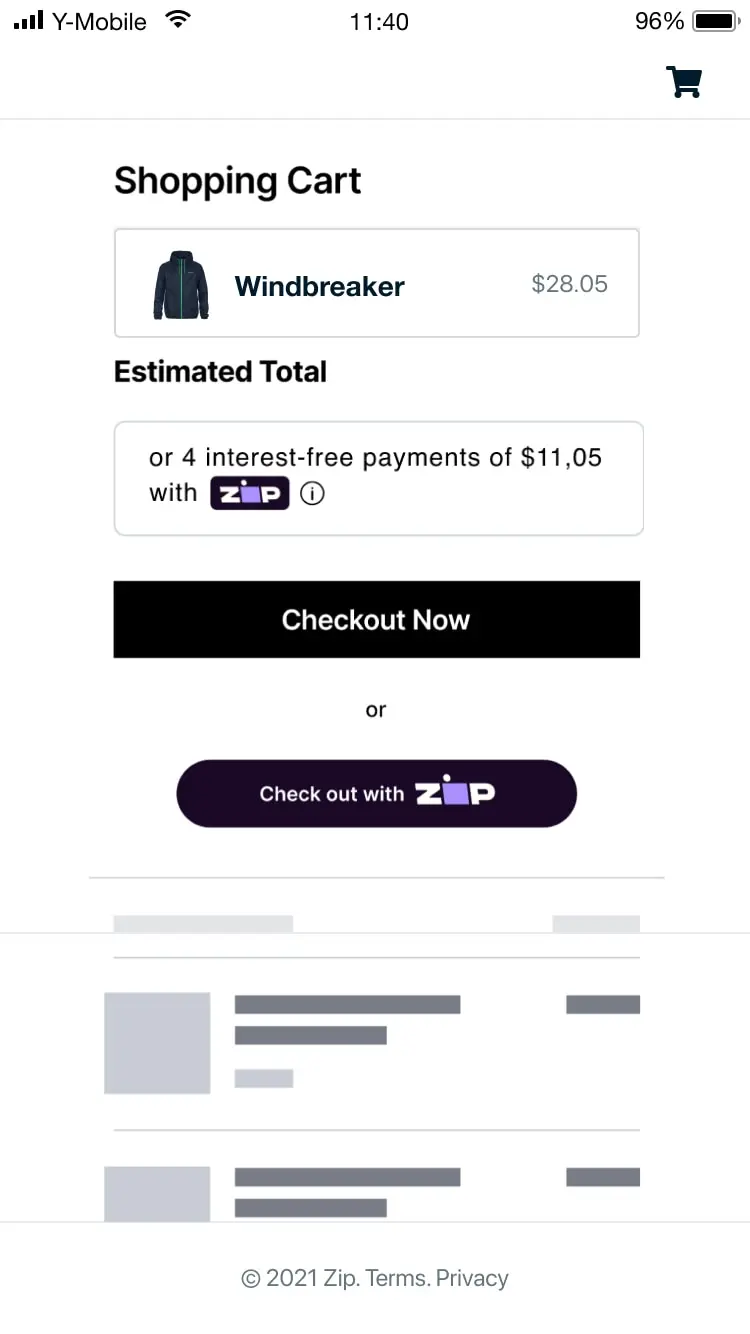The image size is (750, 1334).
Task: Open the Zip installment info tooltip
Action: pos(312,493)
